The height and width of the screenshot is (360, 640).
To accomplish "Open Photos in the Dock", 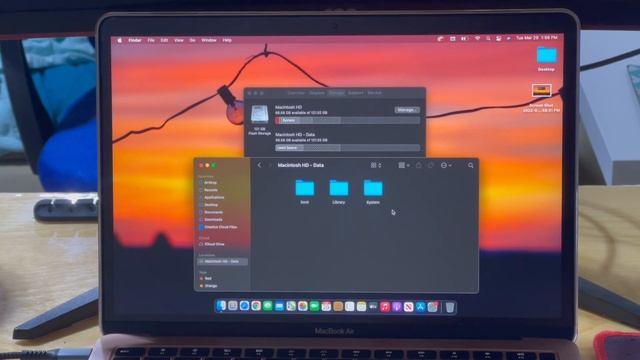I will [x=302, y=306].
